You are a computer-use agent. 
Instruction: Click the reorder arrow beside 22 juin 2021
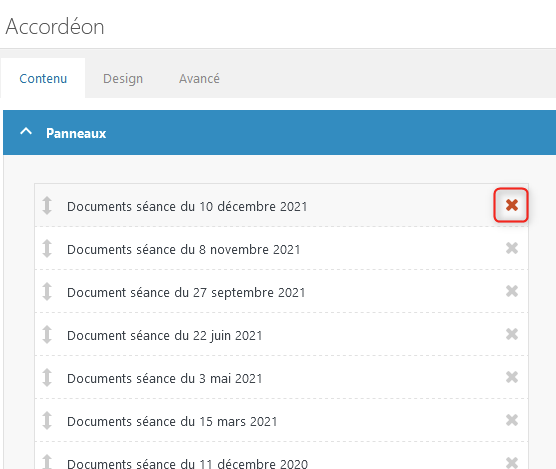click(47, 335)
